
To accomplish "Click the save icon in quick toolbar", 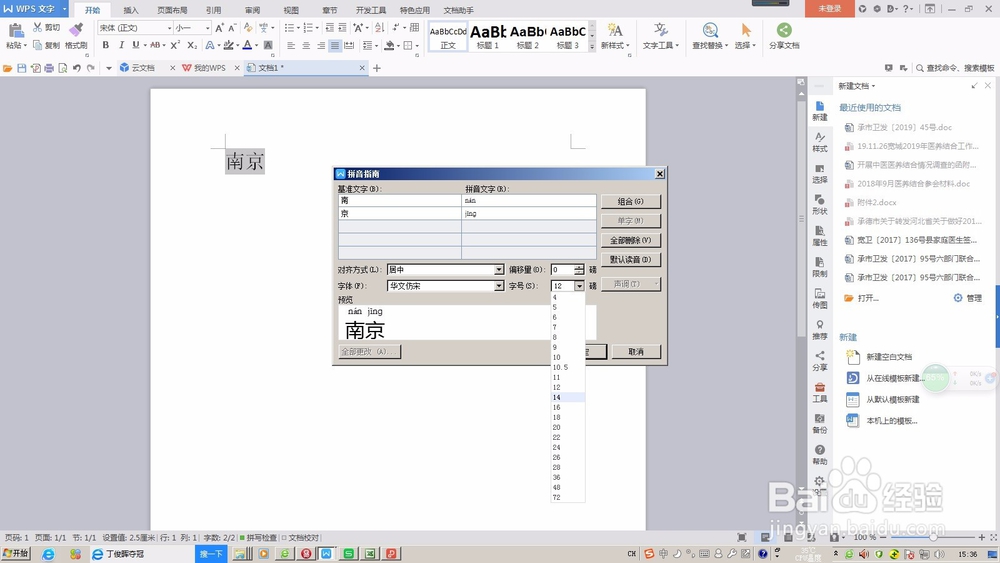I will coord(22,68).
